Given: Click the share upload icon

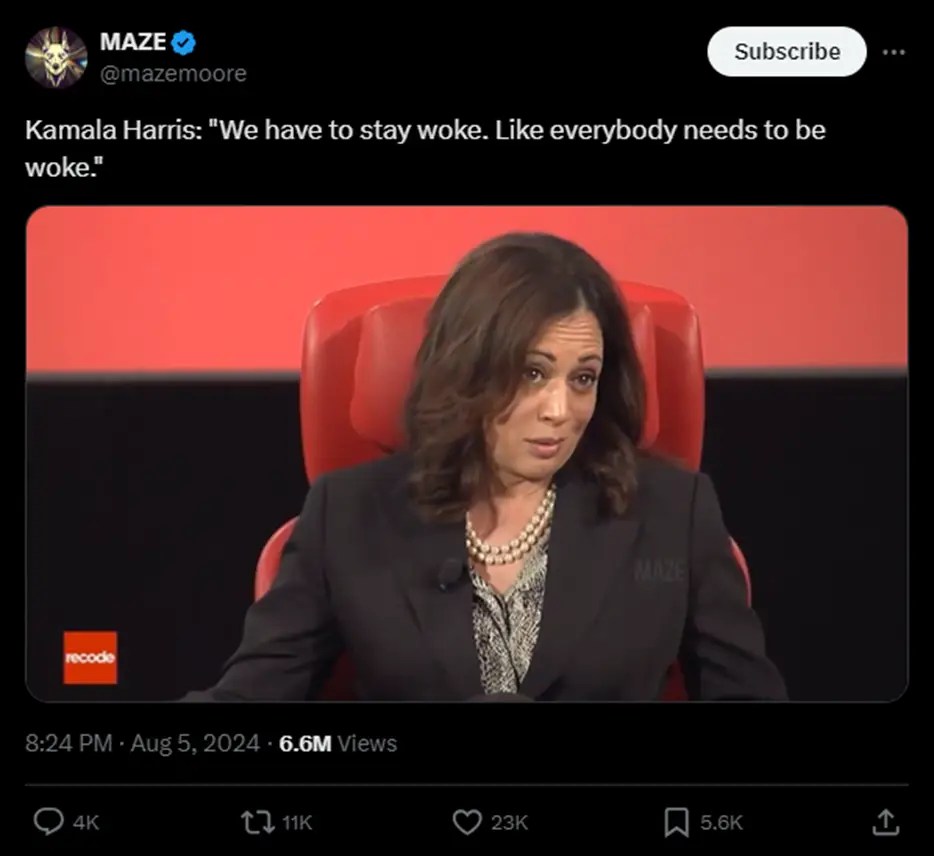Looking at the screenshot, I should coord(886,822).
